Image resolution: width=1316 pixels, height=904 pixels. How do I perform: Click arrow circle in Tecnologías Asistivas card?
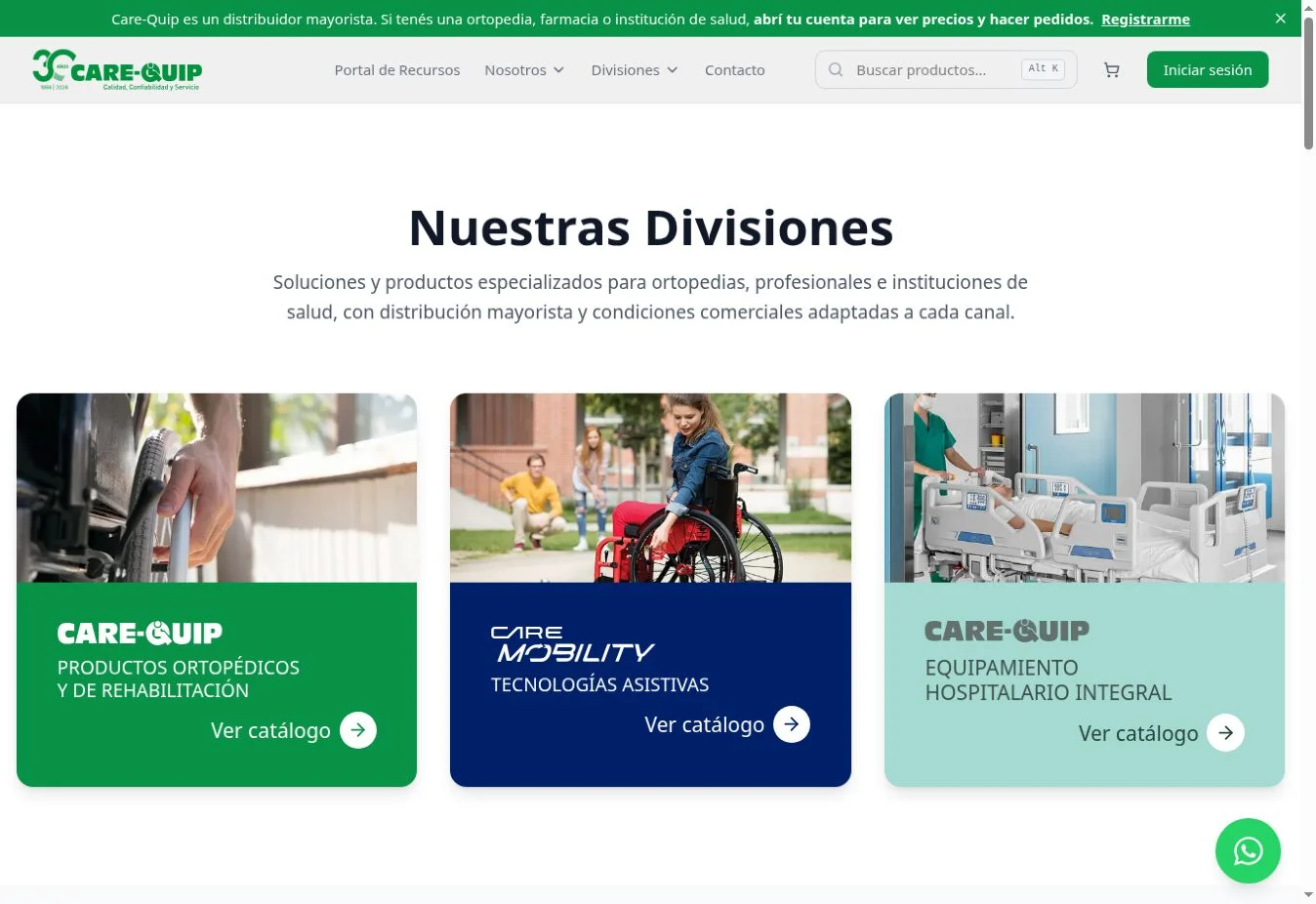coord(792,724)
